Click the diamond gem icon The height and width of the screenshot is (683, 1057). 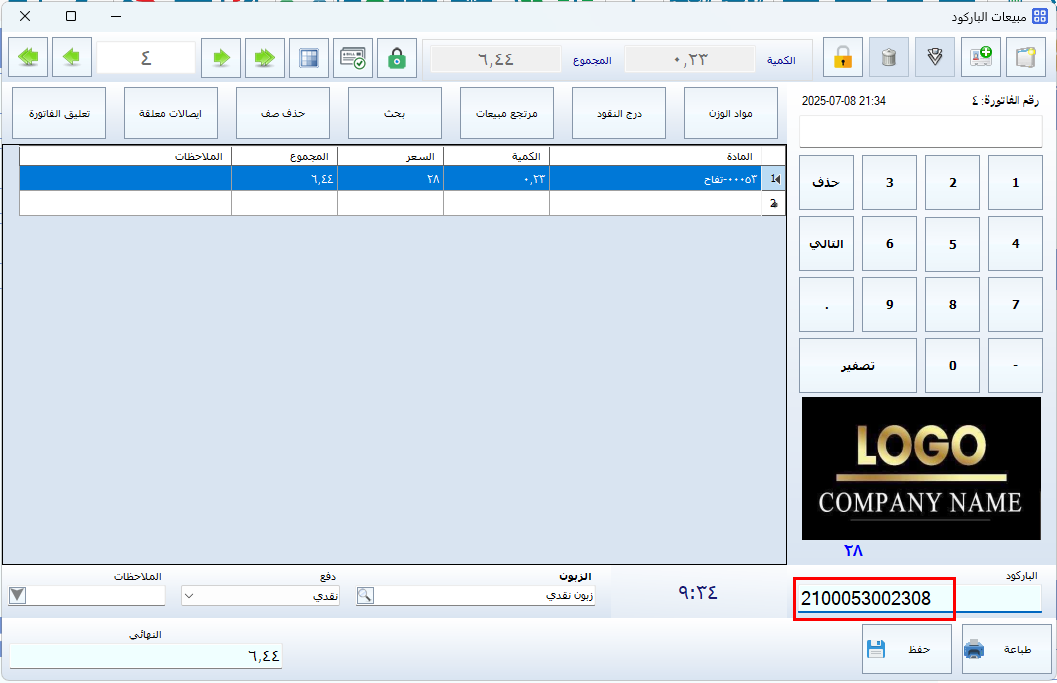(934, 58)
